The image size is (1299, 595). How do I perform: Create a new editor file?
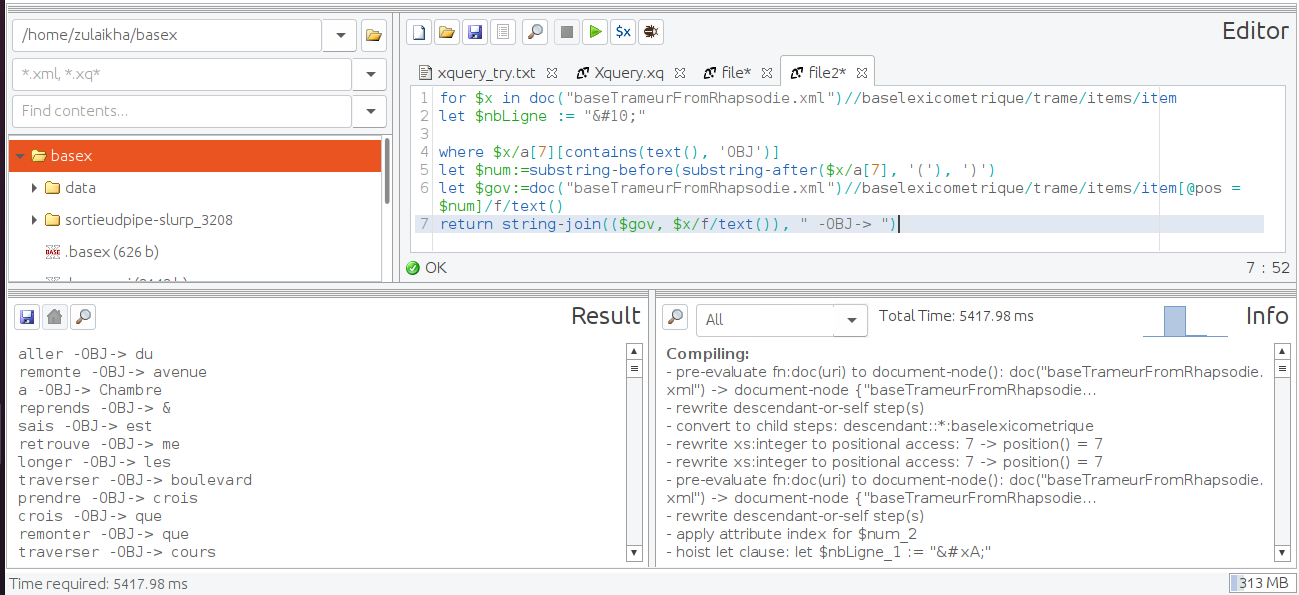(420, 32)
